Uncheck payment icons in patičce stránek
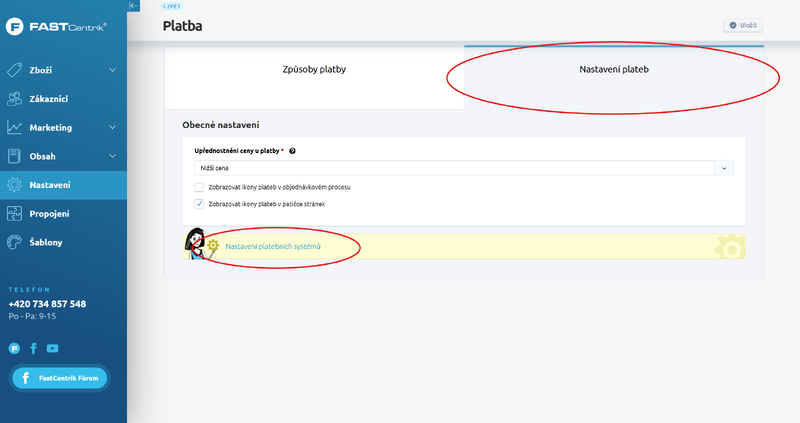The width and height of the screenshot is (800, 423). click(x=199, y=203)
